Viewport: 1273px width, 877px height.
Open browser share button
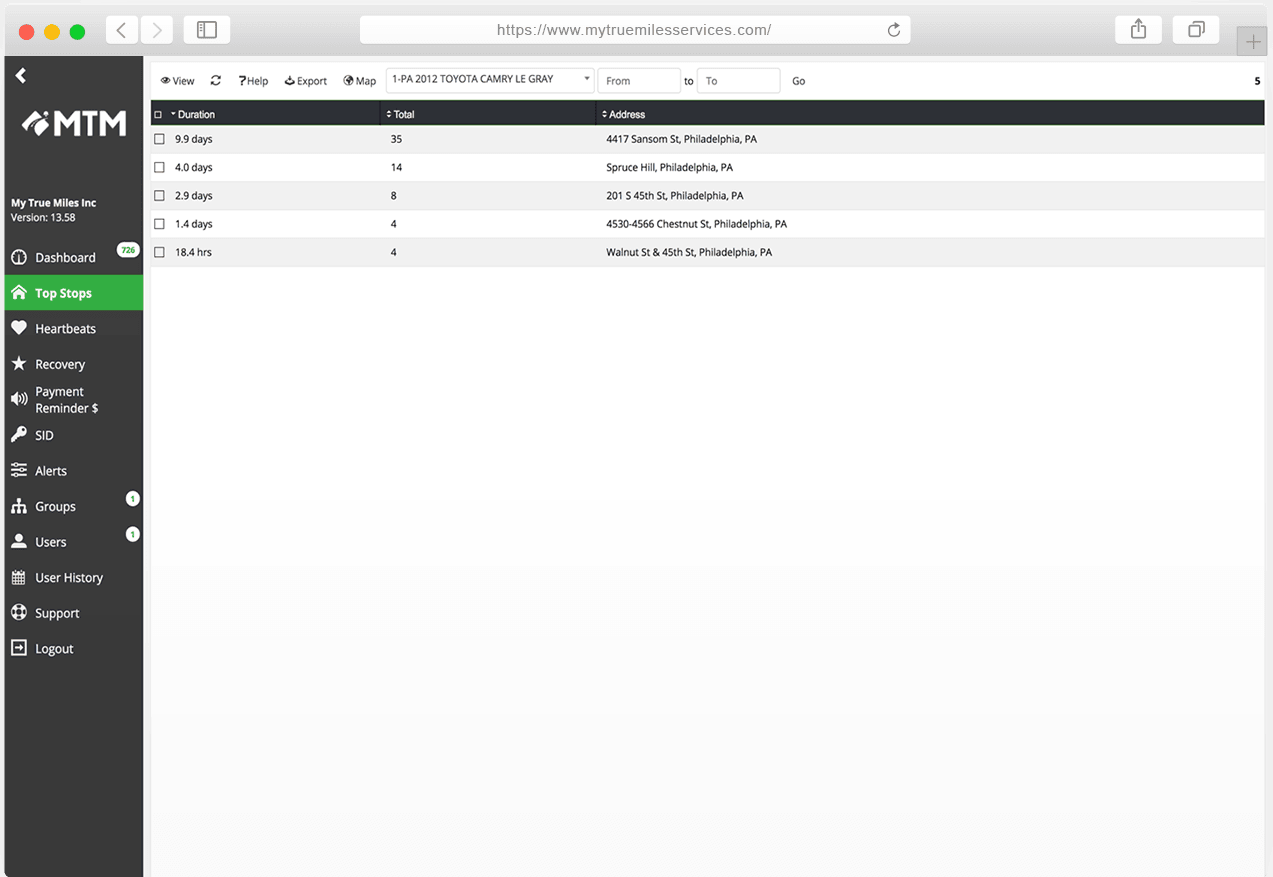click(x=1138, y=30)
